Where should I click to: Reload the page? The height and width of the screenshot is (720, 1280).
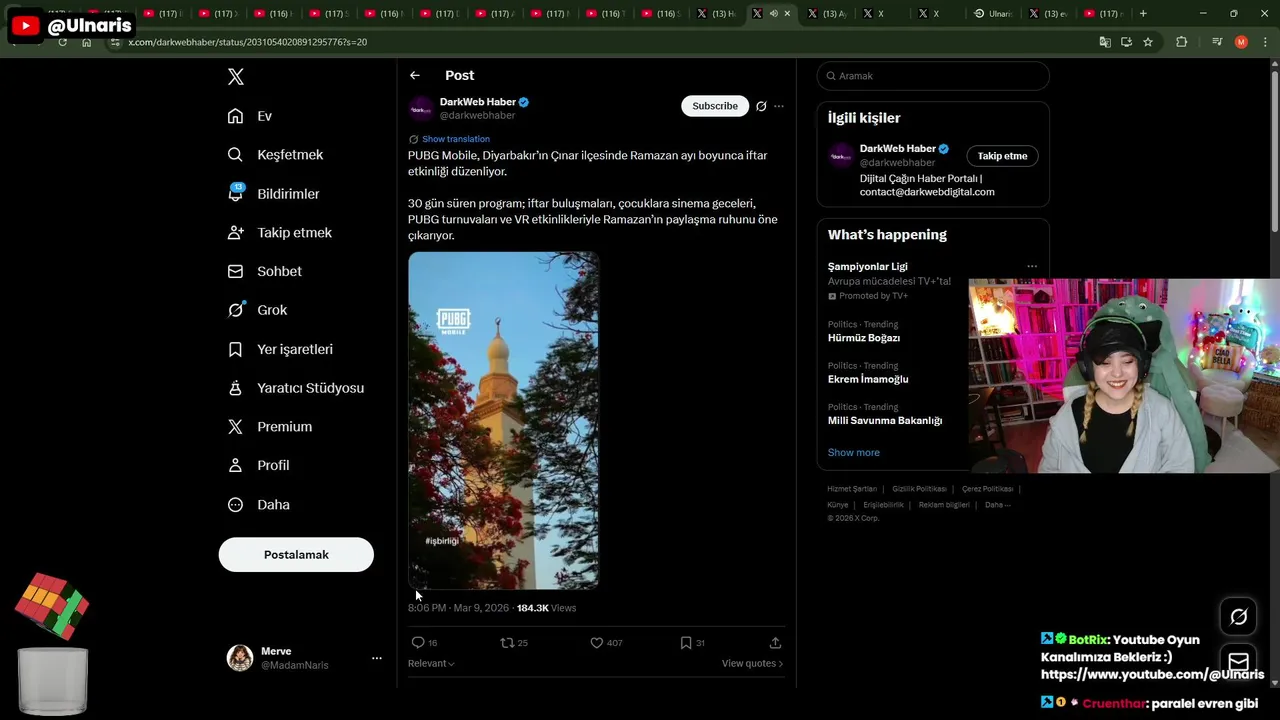(x=63, y=42)
